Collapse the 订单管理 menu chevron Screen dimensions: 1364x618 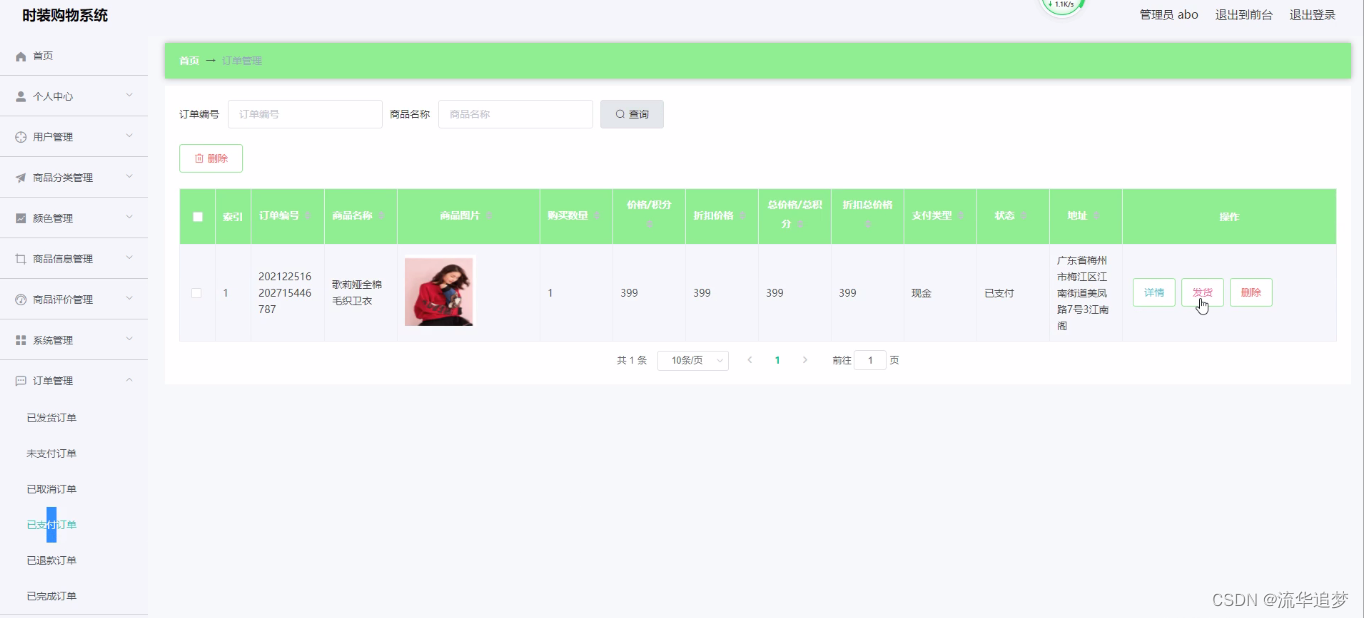129,381
